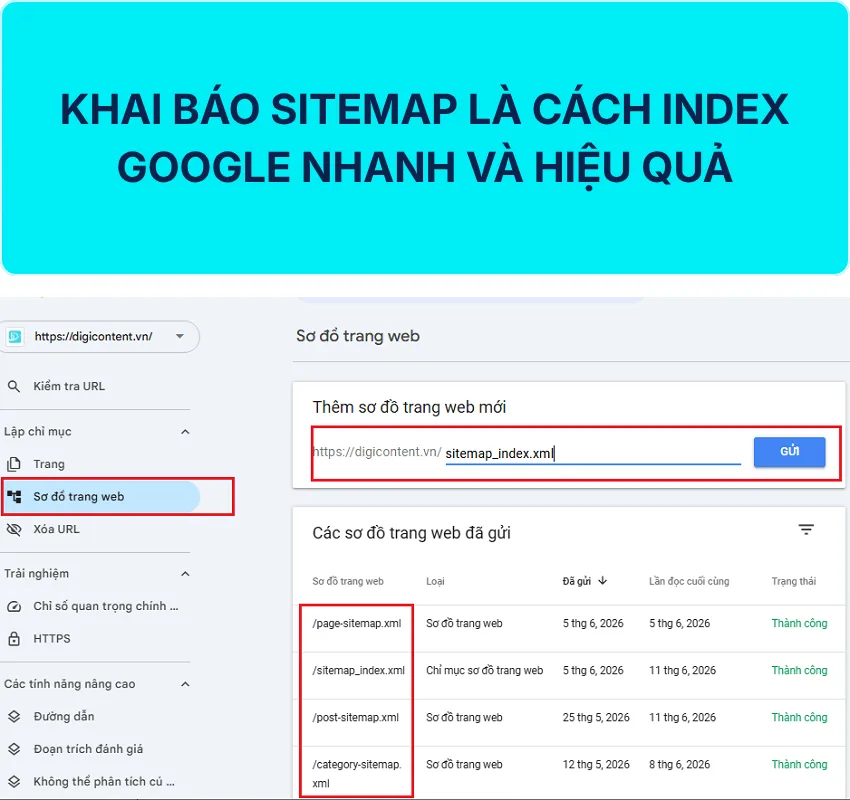Click the sitemap URL input field
The height and width of the screenshot is (800, 850).
(x=593, y=453)
